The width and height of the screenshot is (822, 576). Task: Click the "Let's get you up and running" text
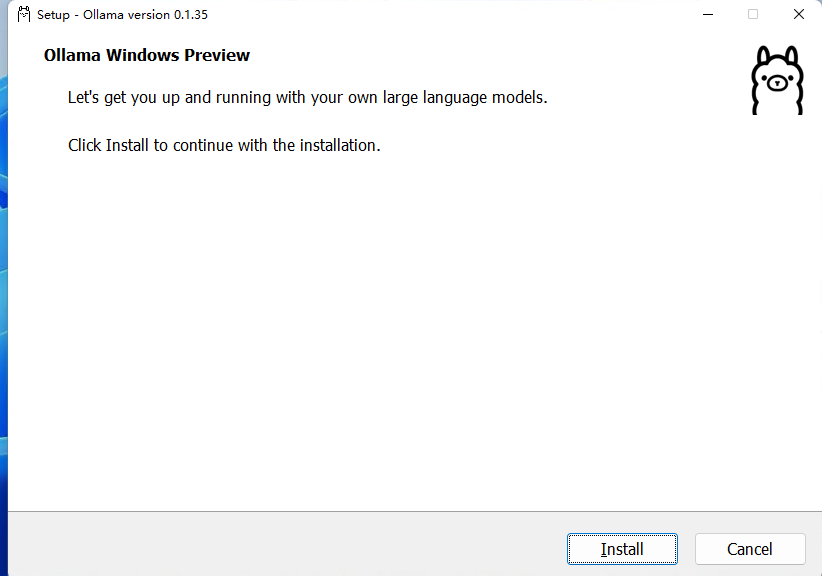coord(307,97)
